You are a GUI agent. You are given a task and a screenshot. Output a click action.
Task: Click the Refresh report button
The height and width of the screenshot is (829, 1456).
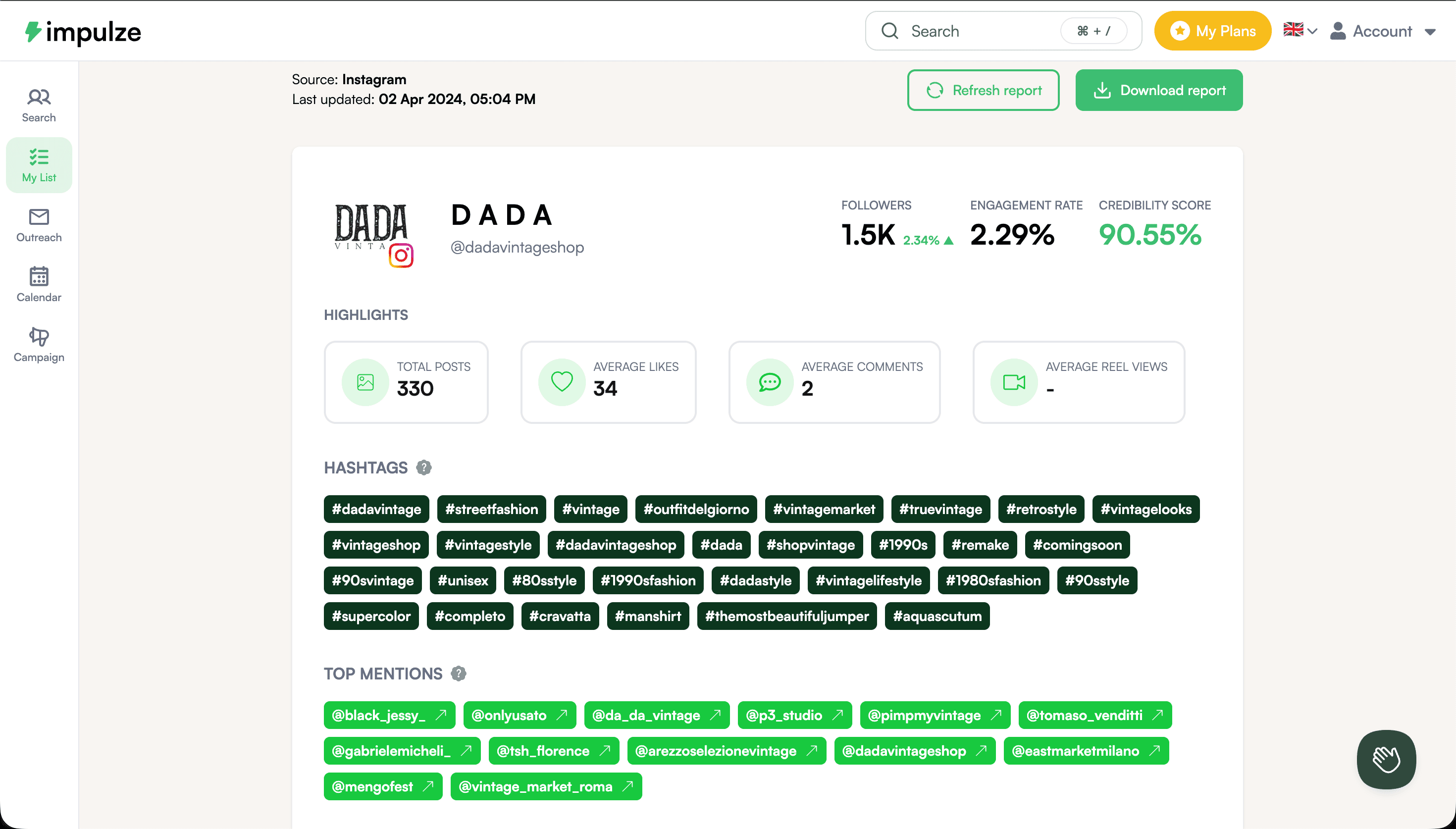click(x=983, y=91)
